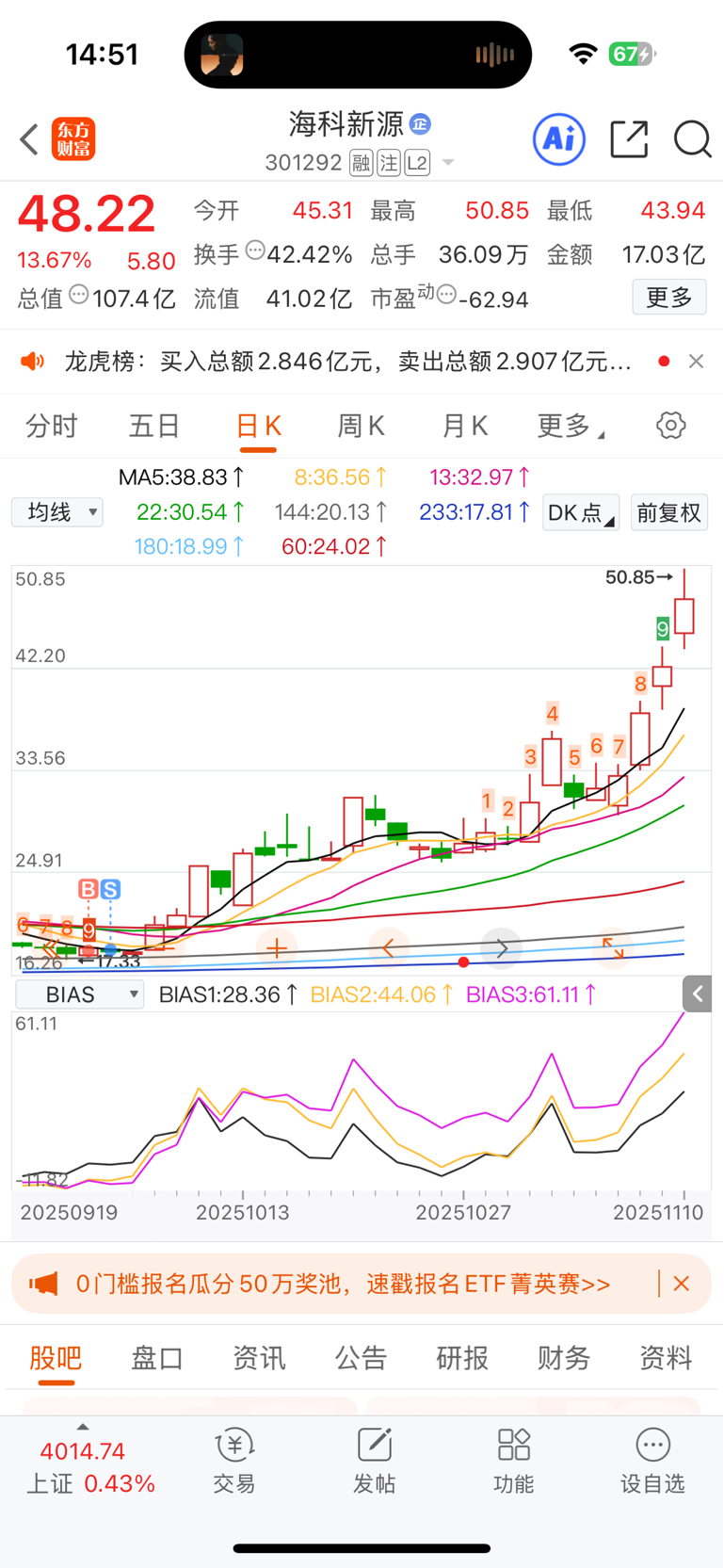Move chart left with arrow icon
The image size is (724, 1568).
[389, 948]
